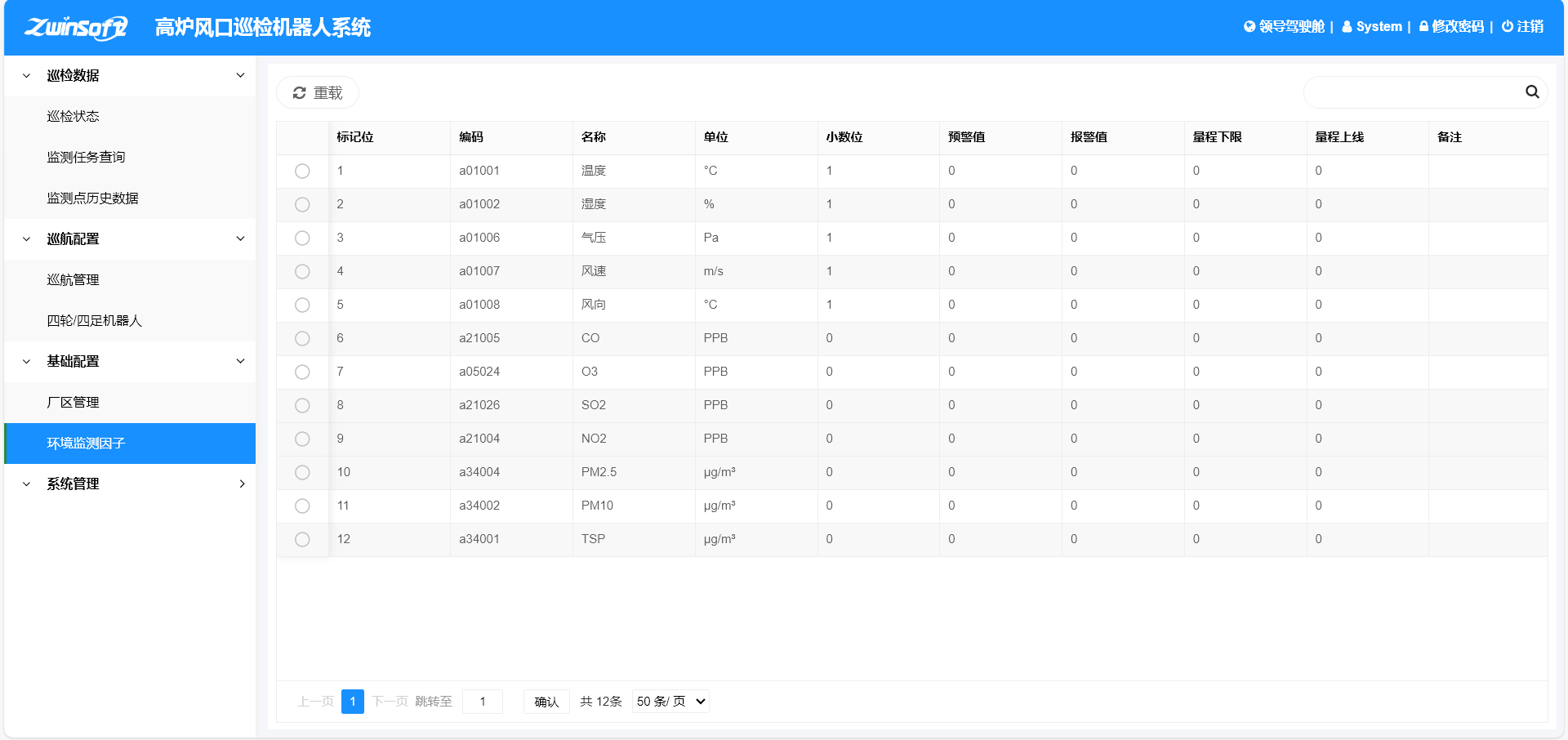
Task: Select radio button for NO2 row
Action: pyautogui.click(x=302, y=439)
